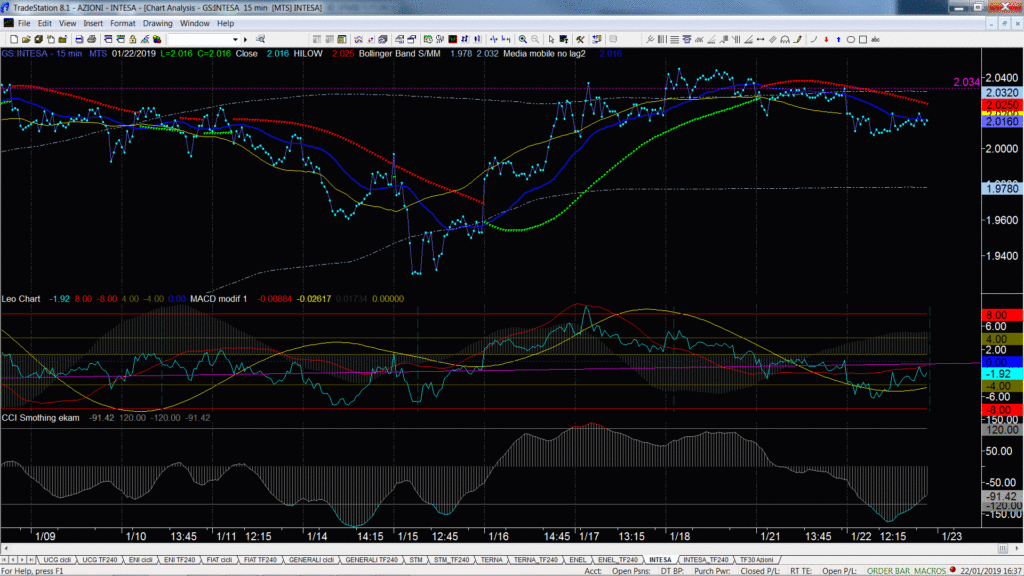
Task: Click the 'MACD modif 1' label
Action: tap(219, 298)
